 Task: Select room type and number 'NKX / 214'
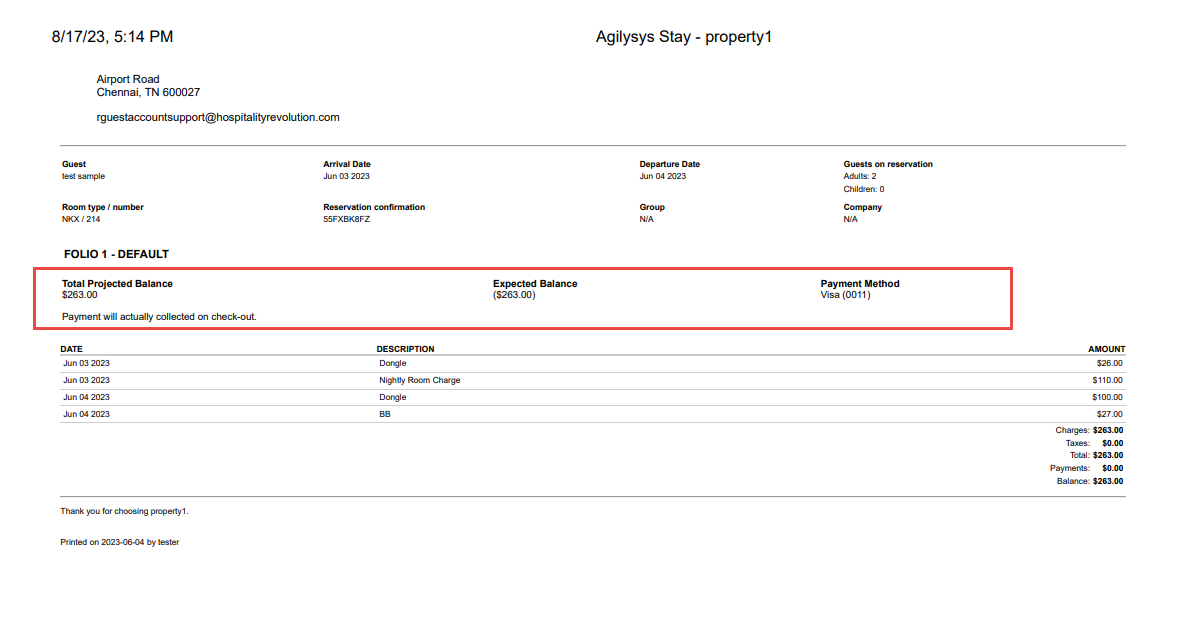(82, 219)
